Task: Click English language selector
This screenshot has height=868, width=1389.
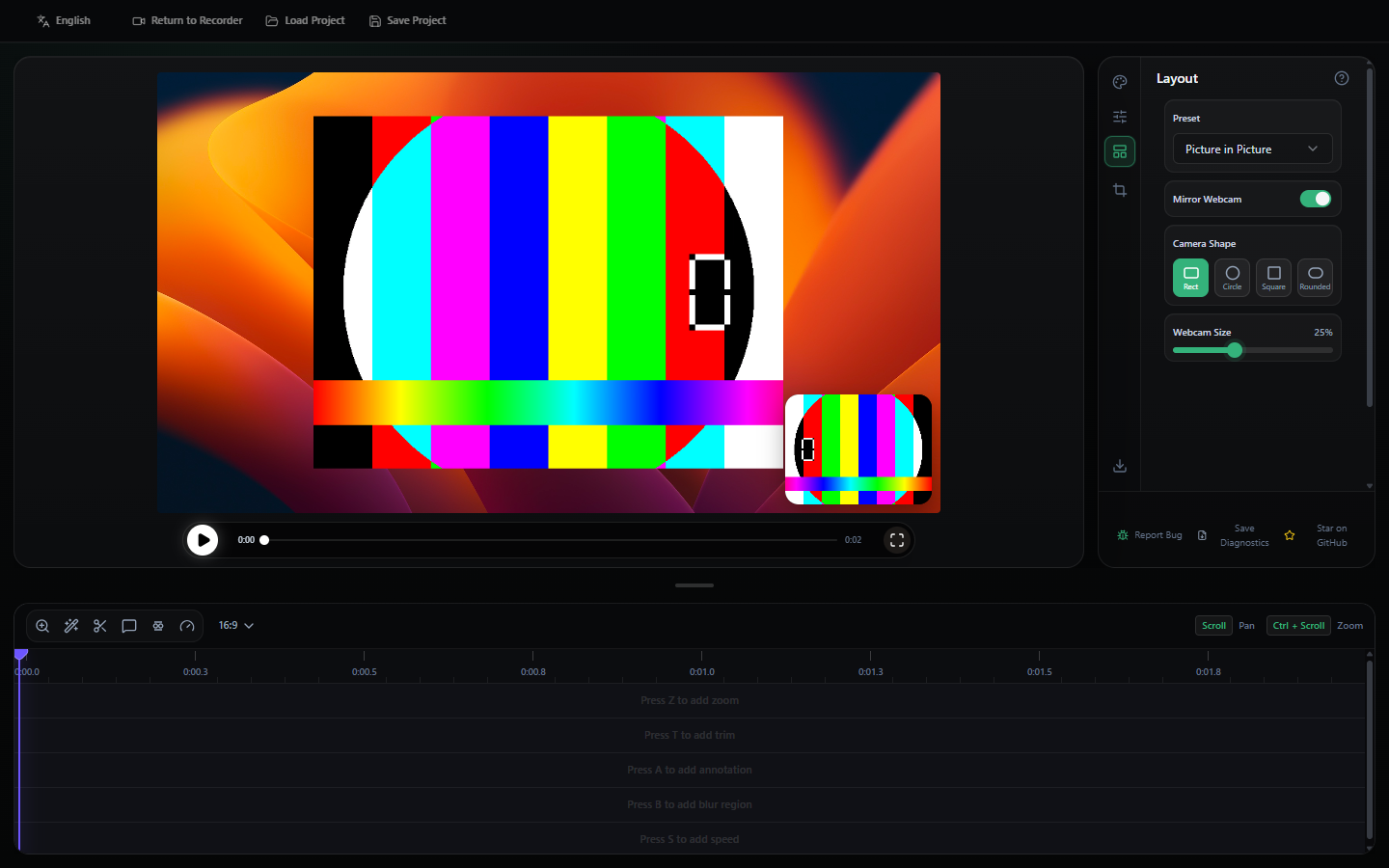Action: tap(64, 20)
